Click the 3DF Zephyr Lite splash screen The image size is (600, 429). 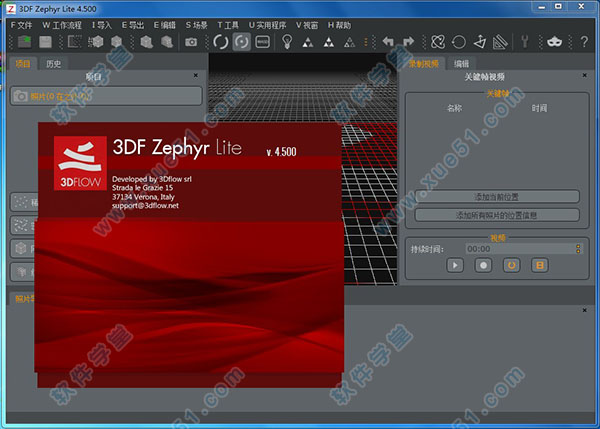(x=189, y=254)
